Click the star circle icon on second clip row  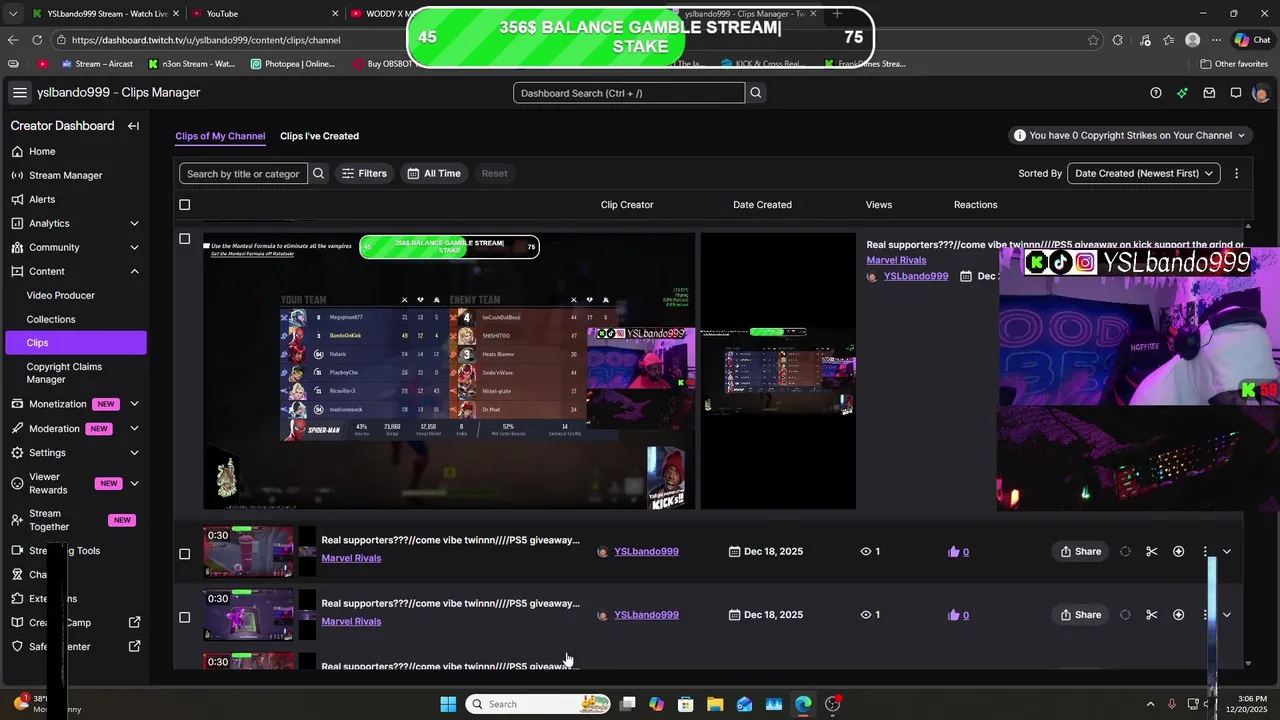[1178, 615]
